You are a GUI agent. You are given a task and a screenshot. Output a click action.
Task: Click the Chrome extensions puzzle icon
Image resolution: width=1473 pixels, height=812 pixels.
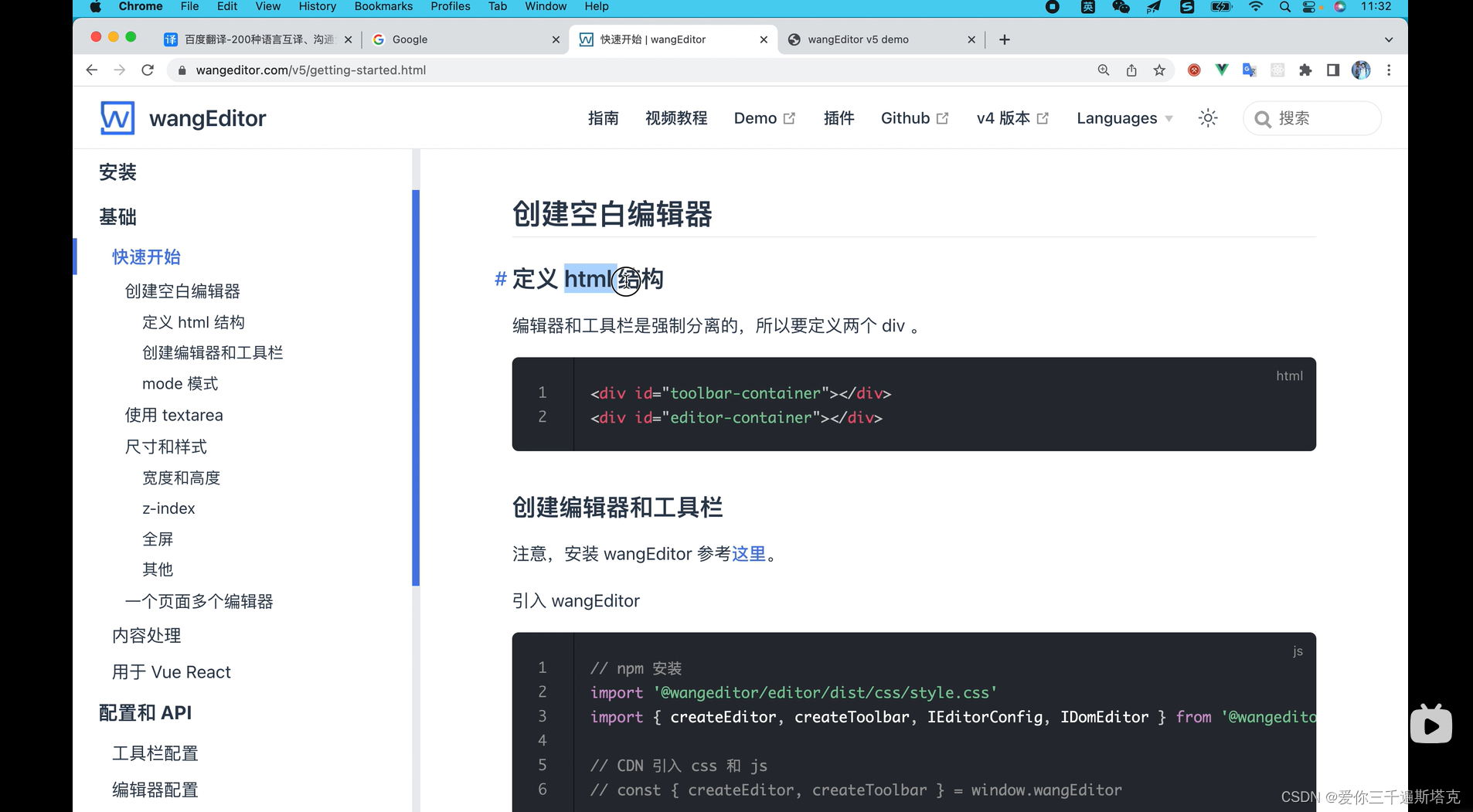click(x=1305, y=70)
